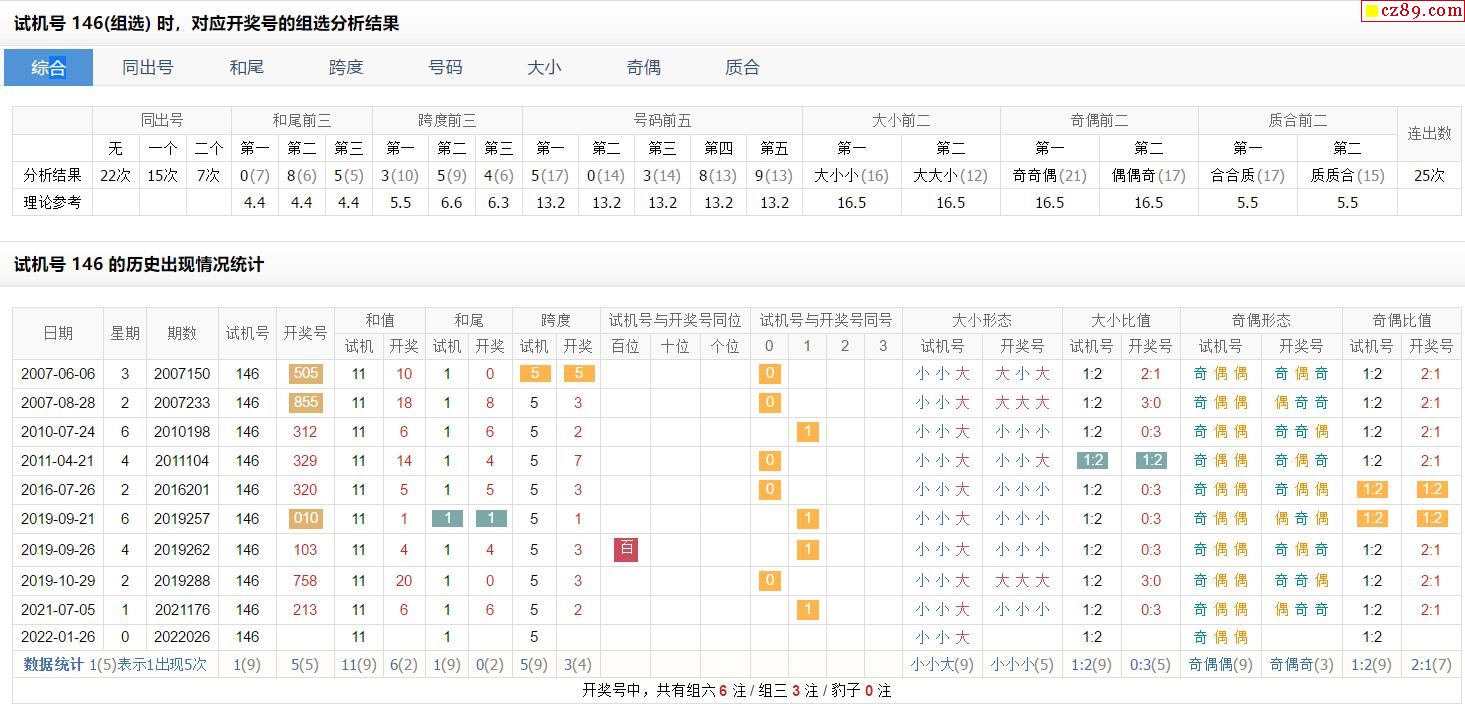Open the 质合 tab

coord(742,68)
